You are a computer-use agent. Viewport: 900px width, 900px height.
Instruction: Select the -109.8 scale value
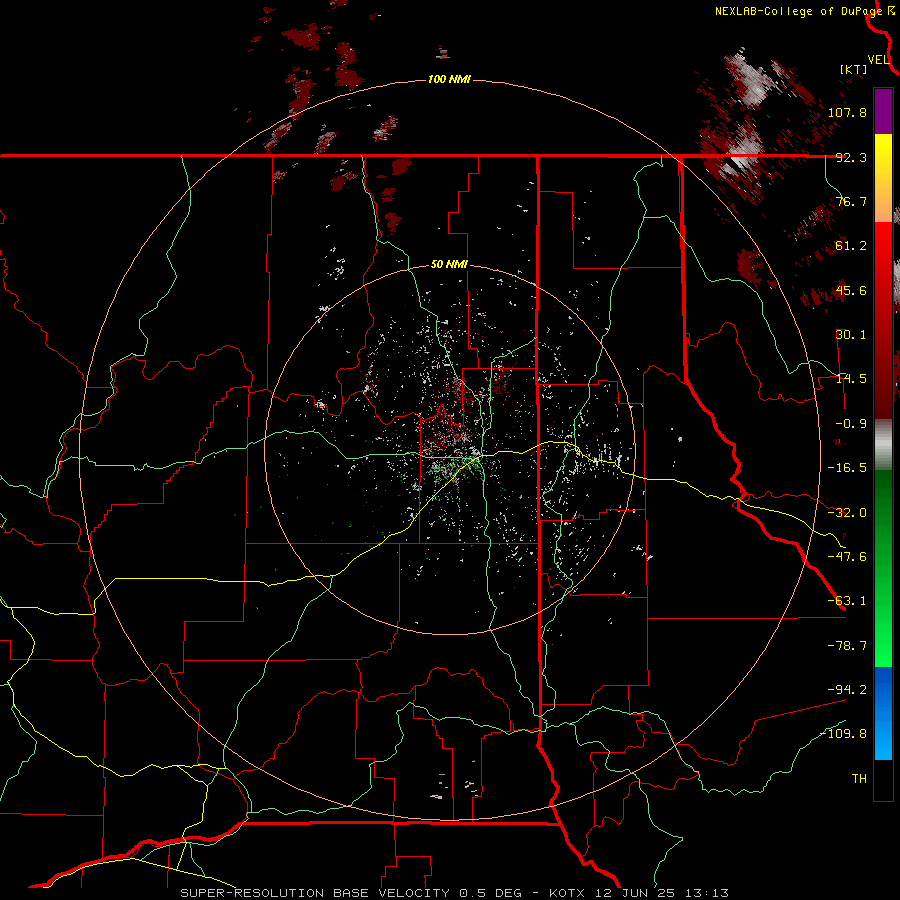[843, 734]
